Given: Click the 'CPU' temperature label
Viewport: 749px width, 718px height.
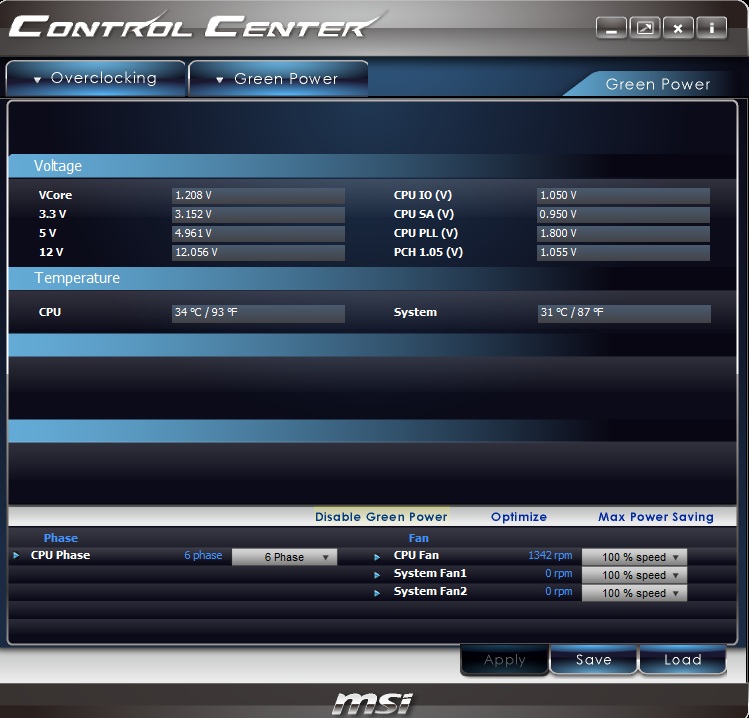Looking at the screenshot, I should pos(50,312).
